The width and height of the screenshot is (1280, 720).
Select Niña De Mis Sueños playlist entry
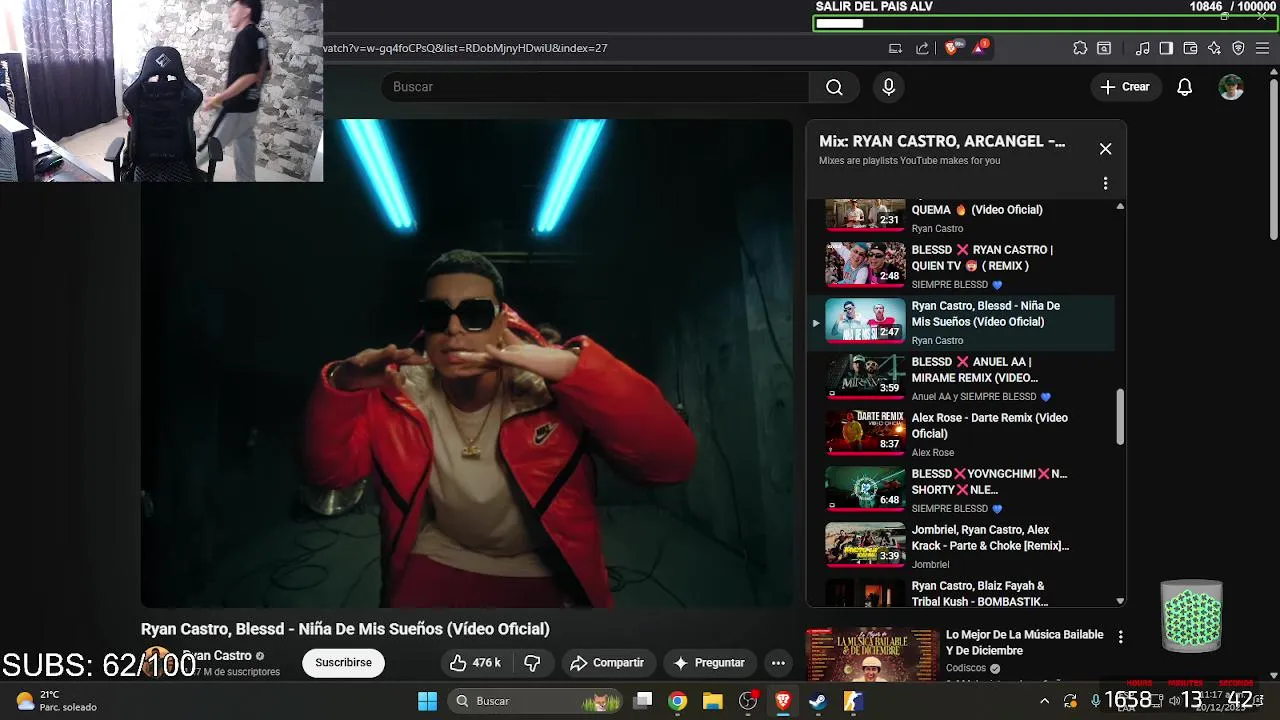[960, 322]
